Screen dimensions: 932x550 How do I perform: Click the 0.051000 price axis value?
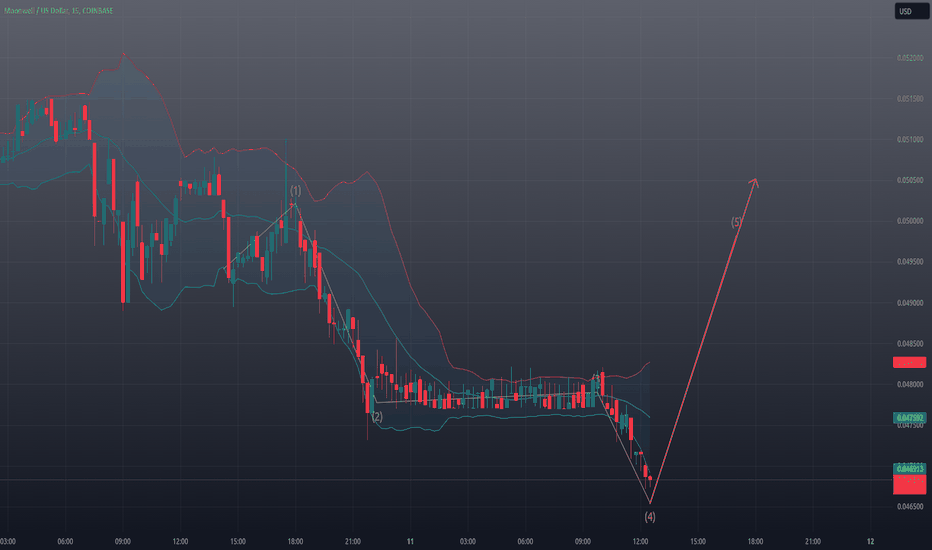(x=910, y=140)
